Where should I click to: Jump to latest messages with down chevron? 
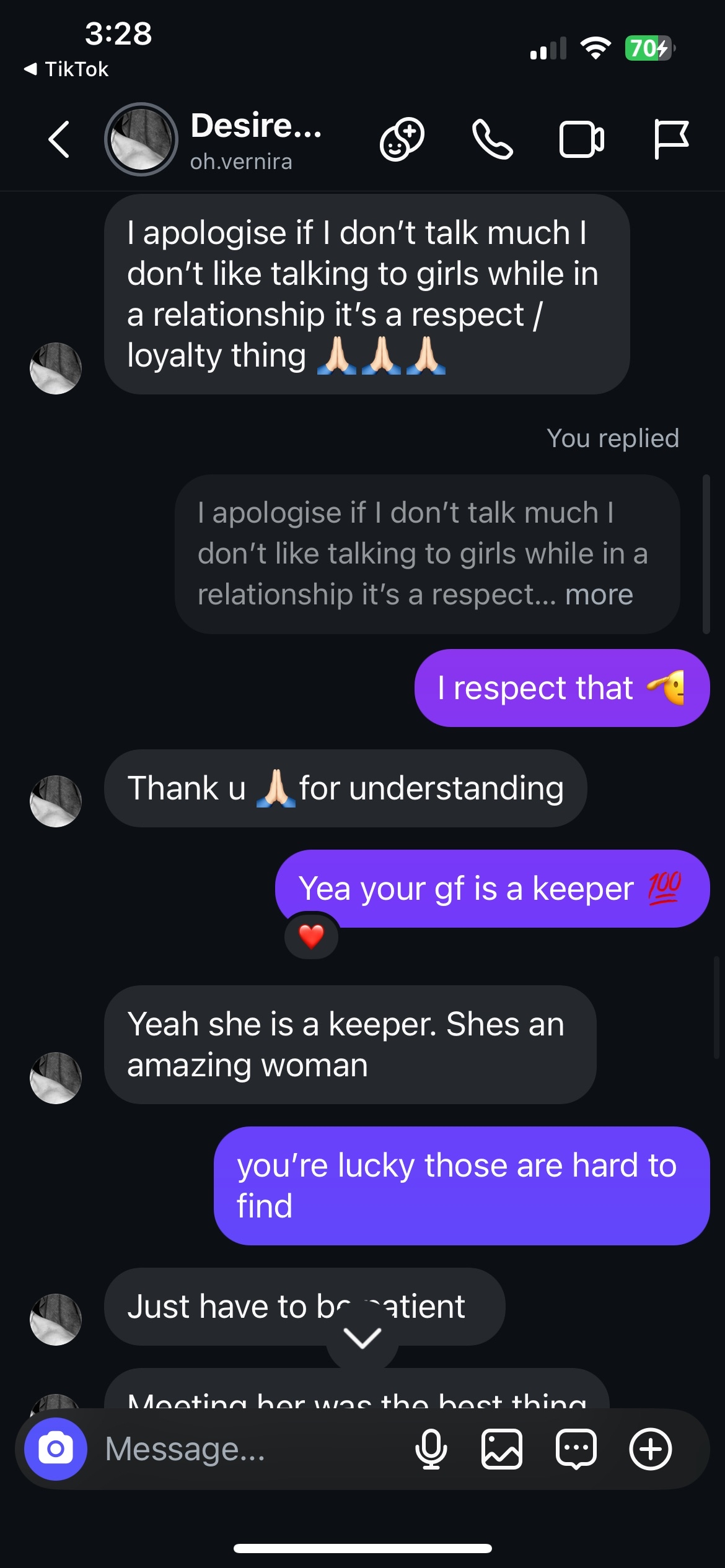click(362, 1338)
